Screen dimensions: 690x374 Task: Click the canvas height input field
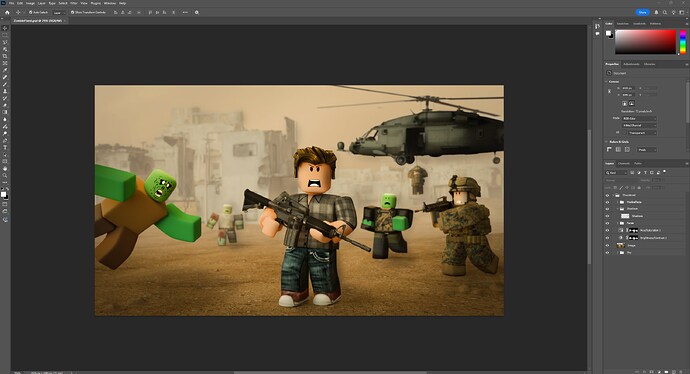coord(628,95)
